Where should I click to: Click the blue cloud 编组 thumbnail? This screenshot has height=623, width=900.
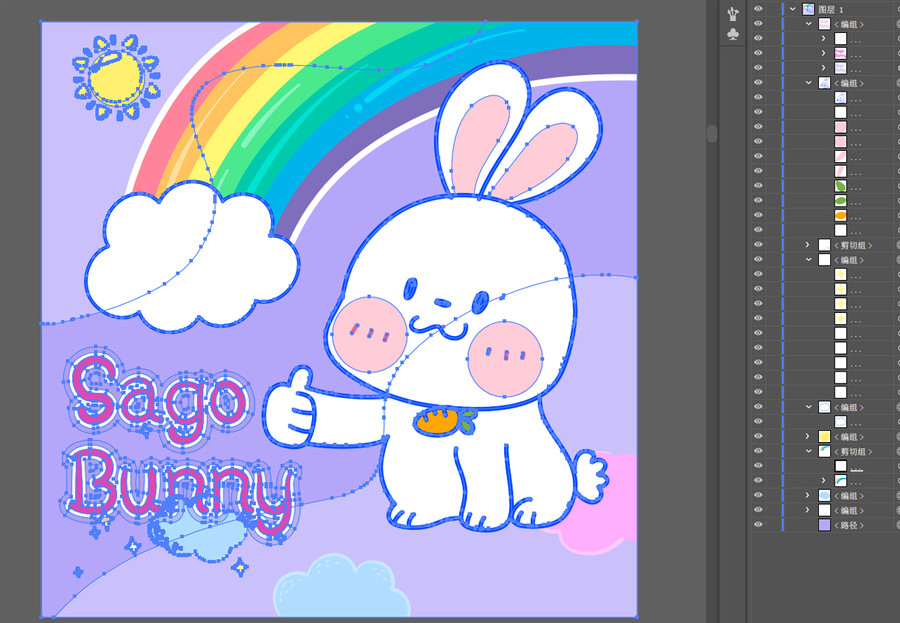tap(824, 496)
